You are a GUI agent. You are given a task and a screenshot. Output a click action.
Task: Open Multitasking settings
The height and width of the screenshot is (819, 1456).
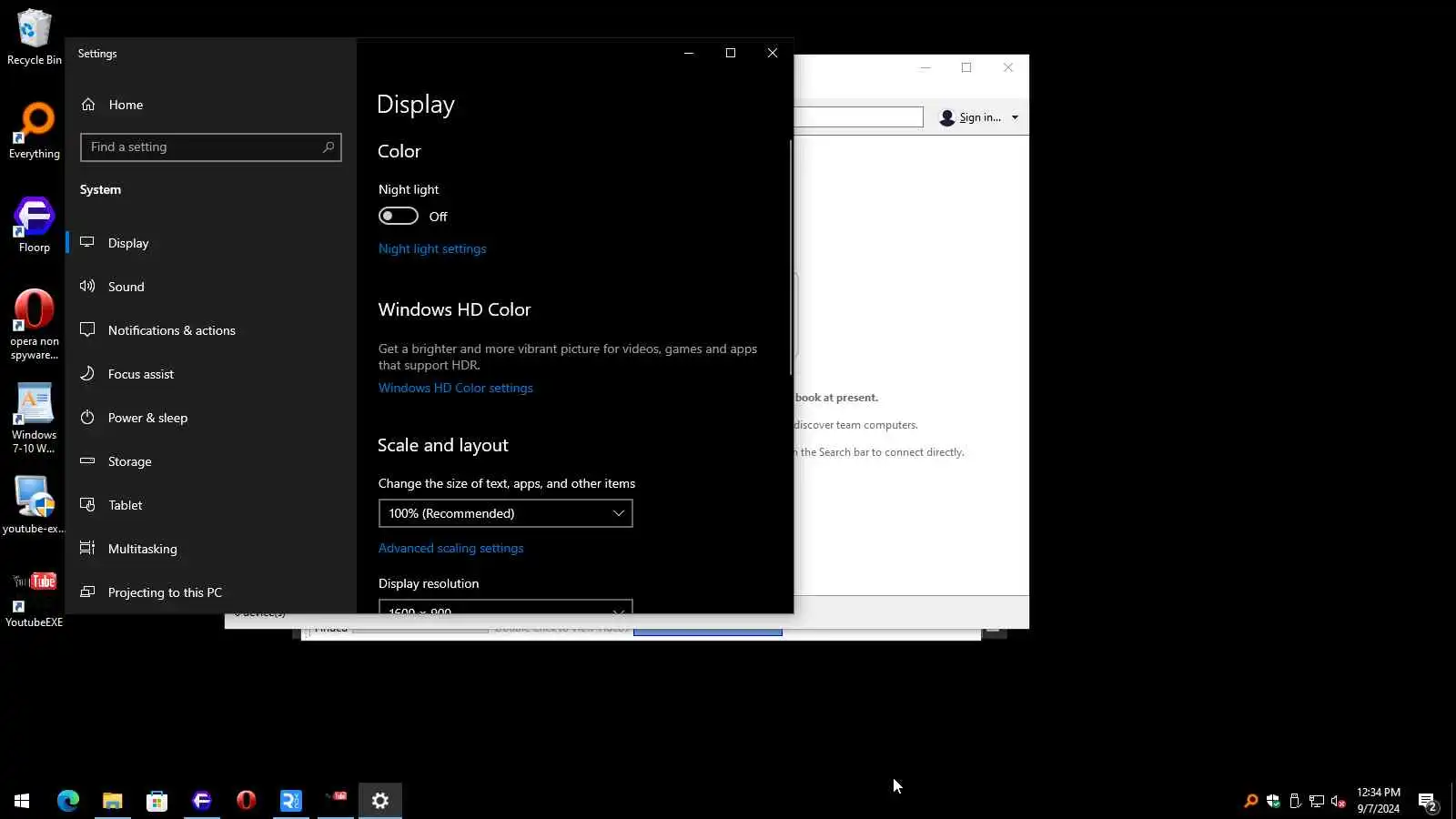(x=211, y=549)
